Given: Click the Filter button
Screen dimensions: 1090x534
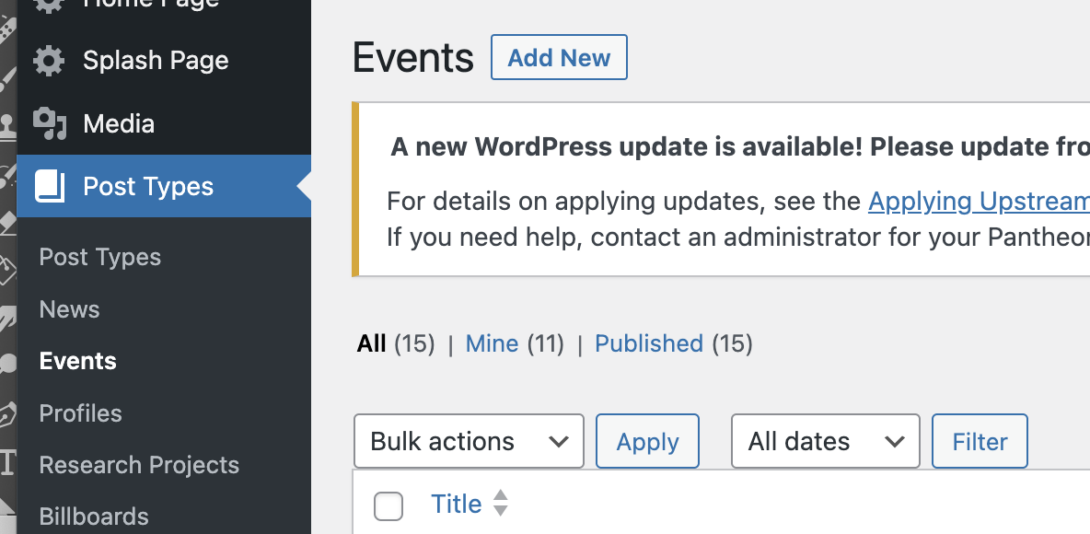Looking at the screenshot, I should pos(979,441).
